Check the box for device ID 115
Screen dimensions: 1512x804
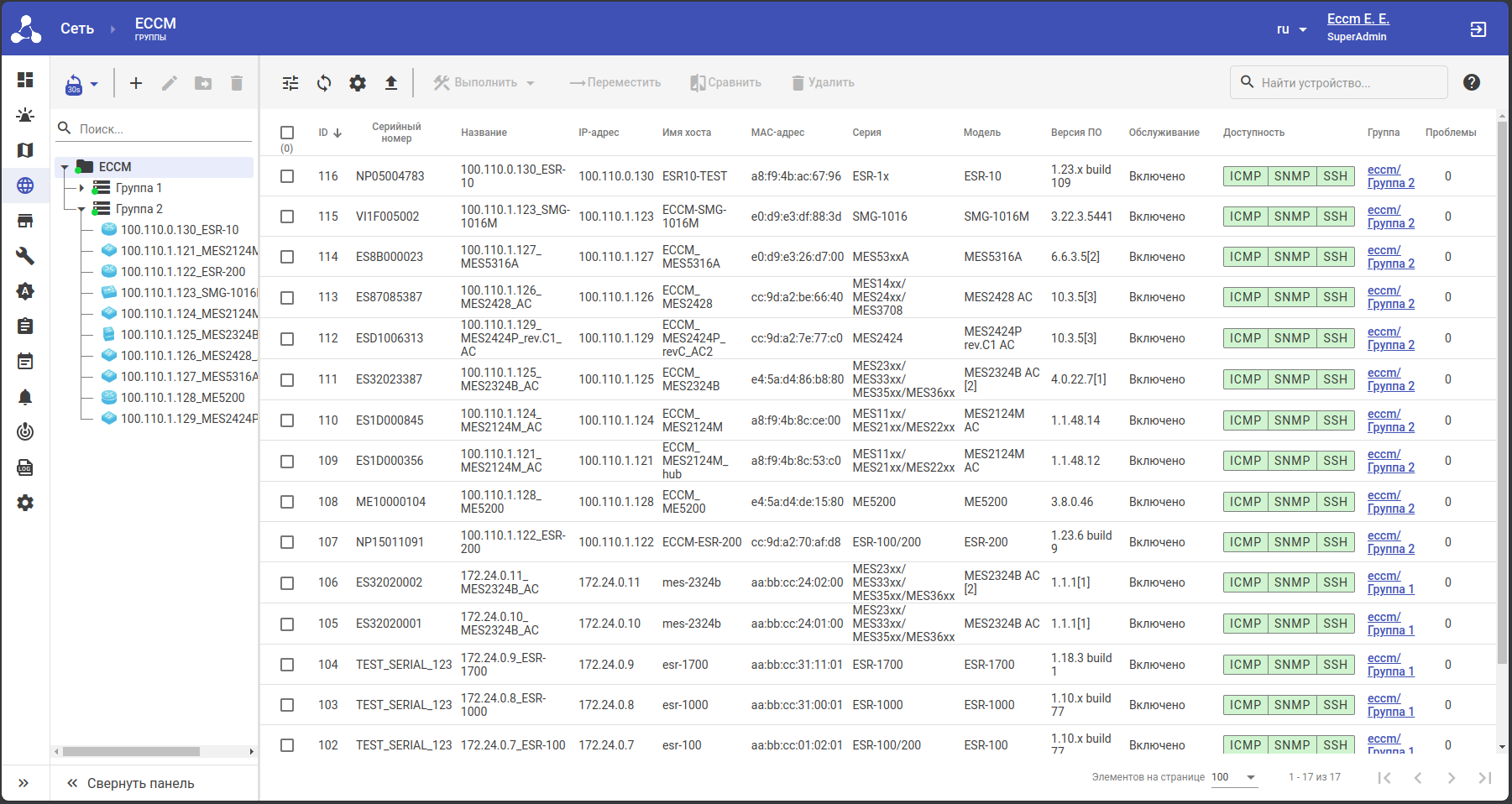coord(287,217)
